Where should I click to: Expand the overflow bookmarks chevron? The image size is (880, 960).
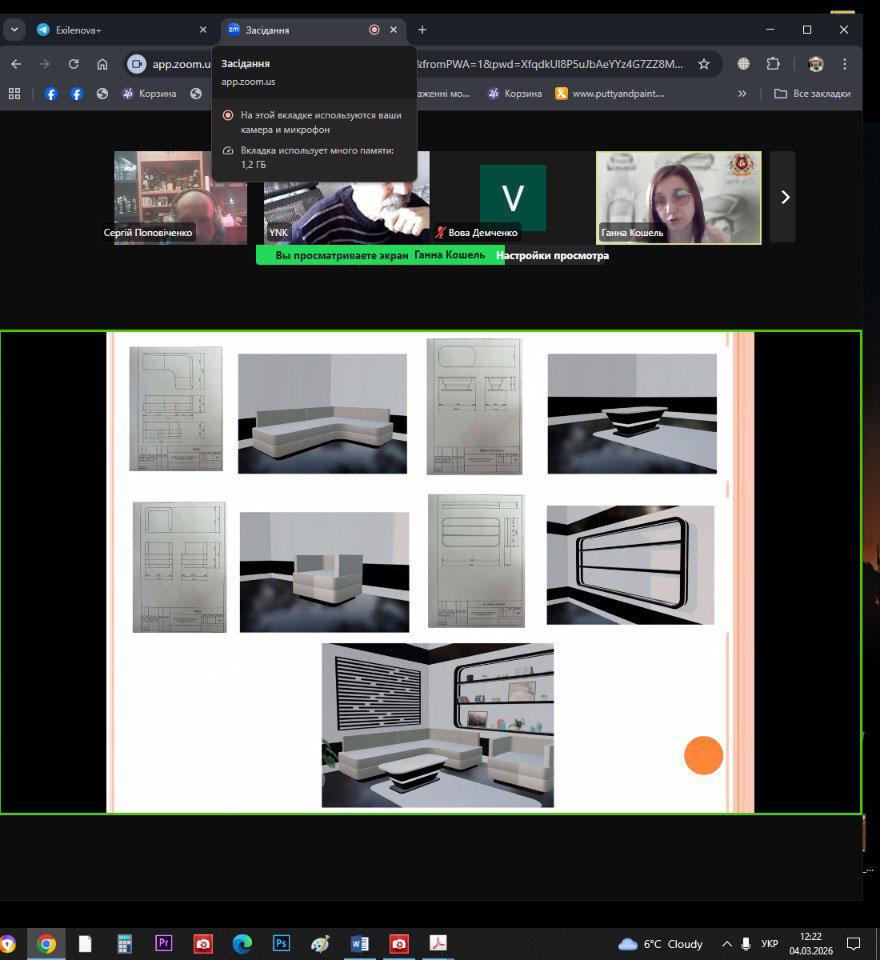pyautogui.click(x=742, y=94)
